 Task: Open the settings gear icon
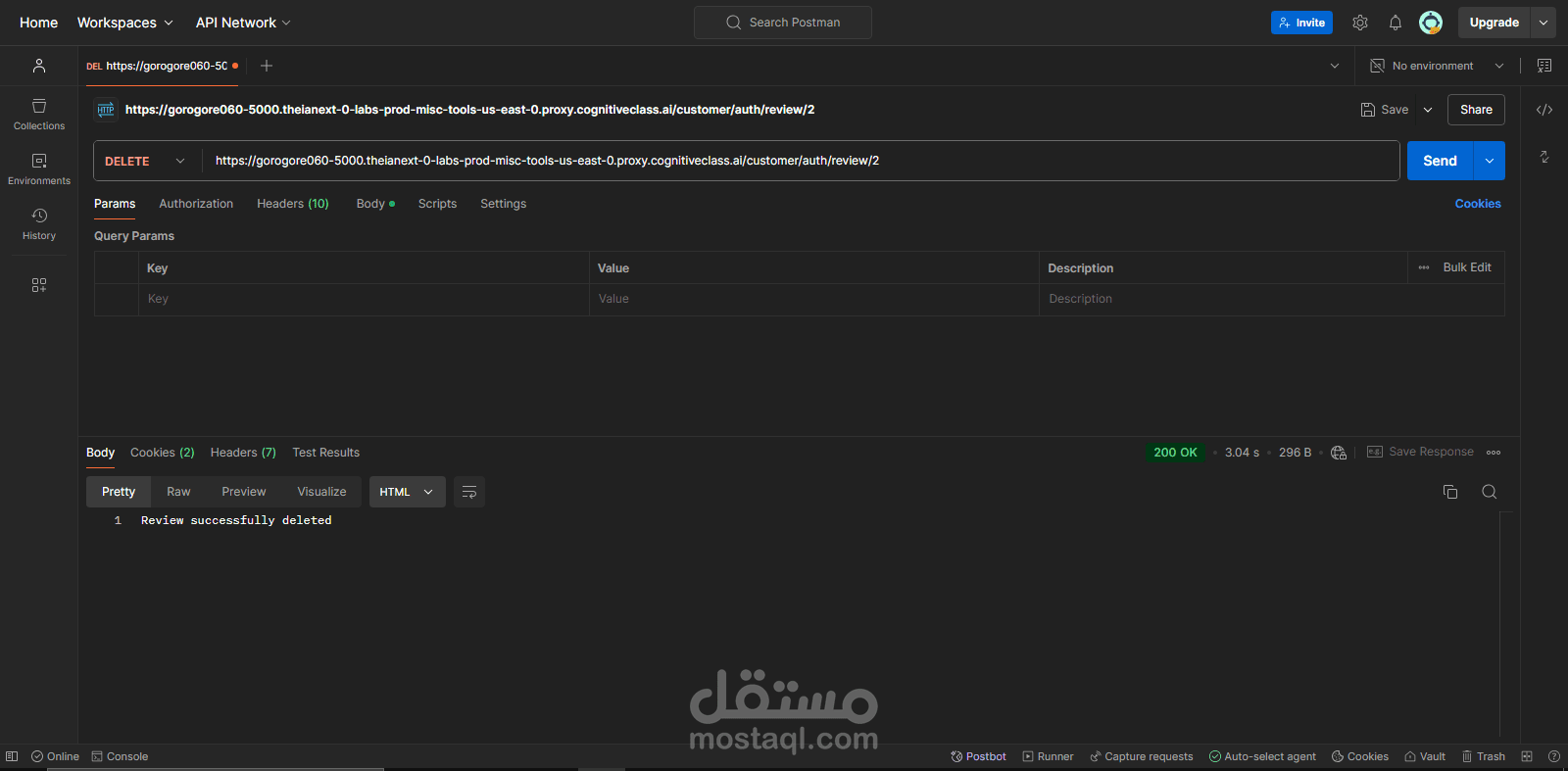coord(1360,23)
